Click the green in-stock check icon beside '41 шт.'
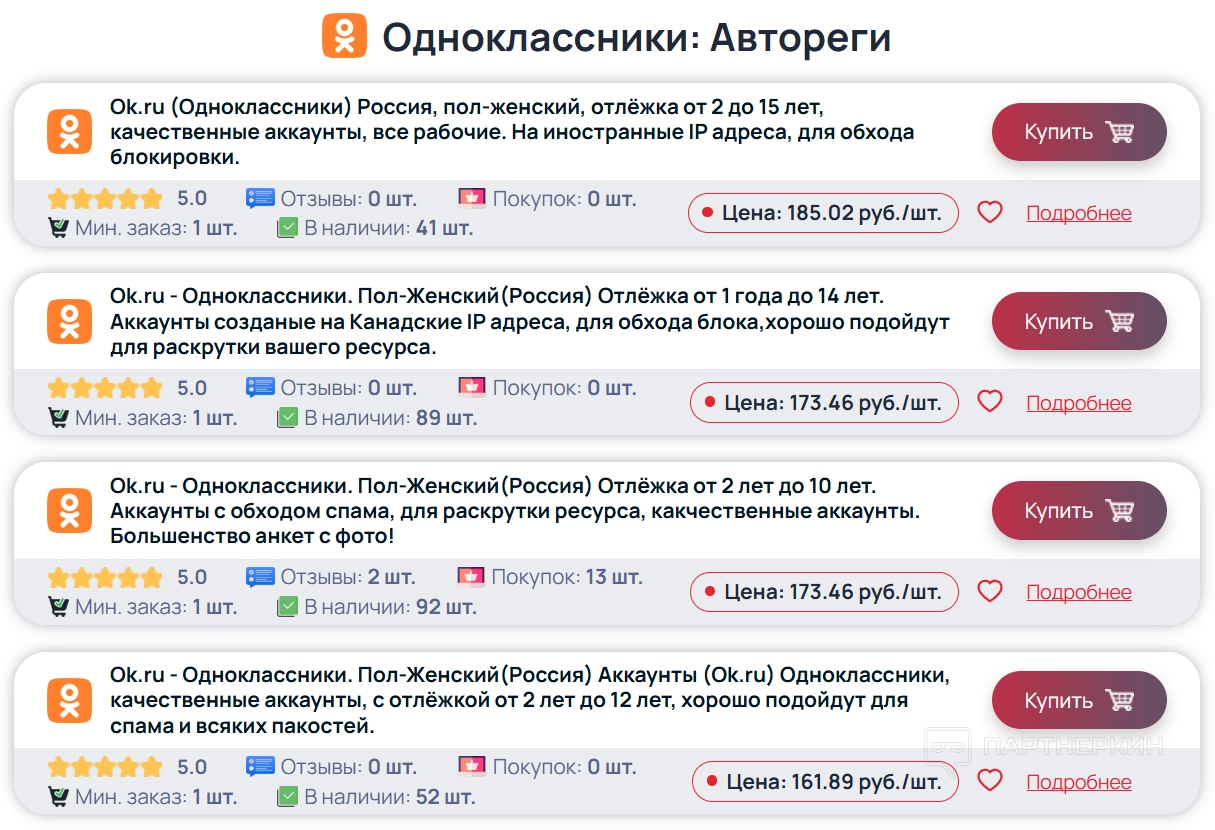Image resolution: width=1215 pixels, height=830 pixels. point(287,228)
